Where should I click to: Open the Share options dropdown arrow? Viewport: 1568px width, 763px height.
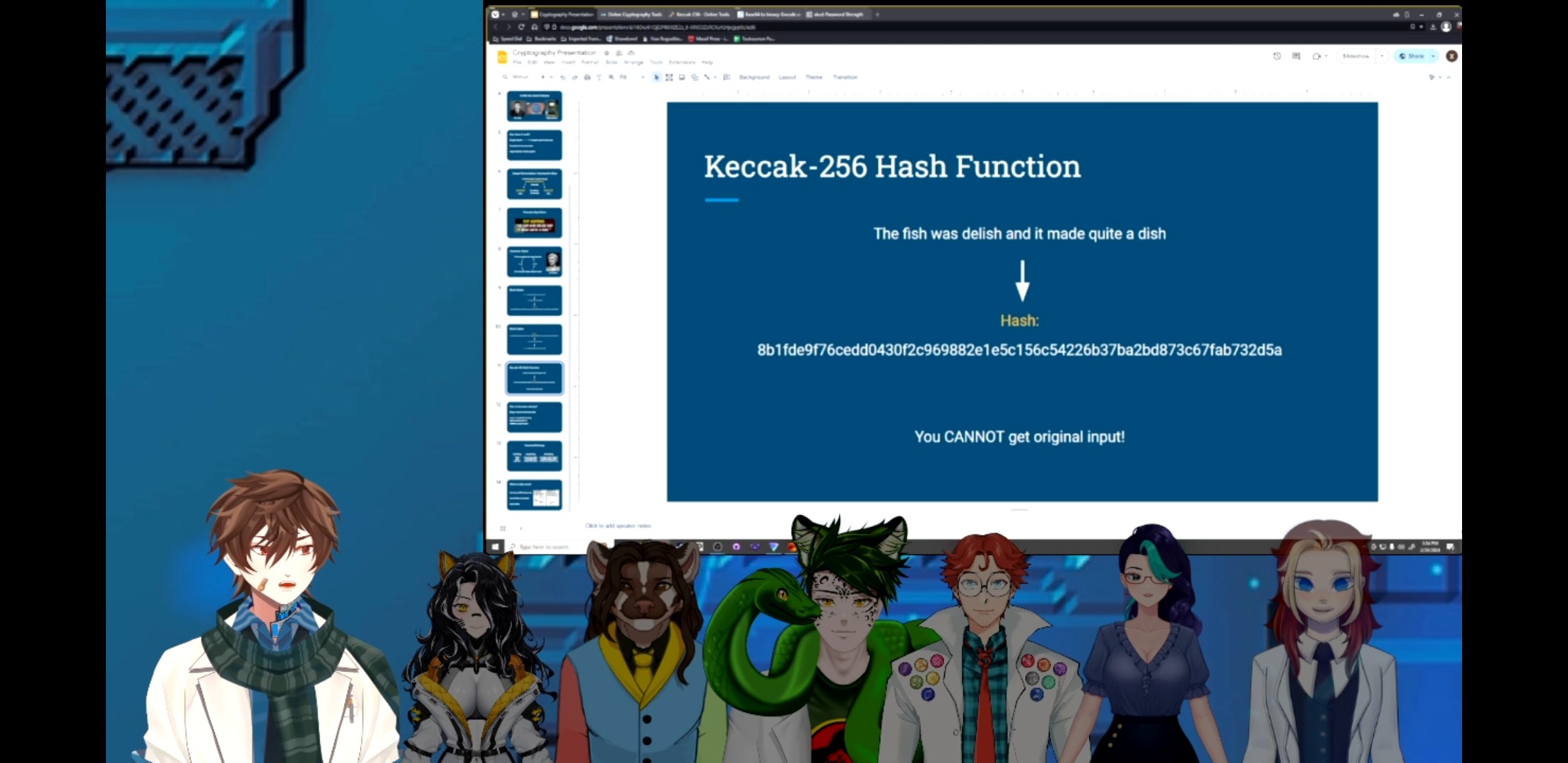tap(1433, 56)
